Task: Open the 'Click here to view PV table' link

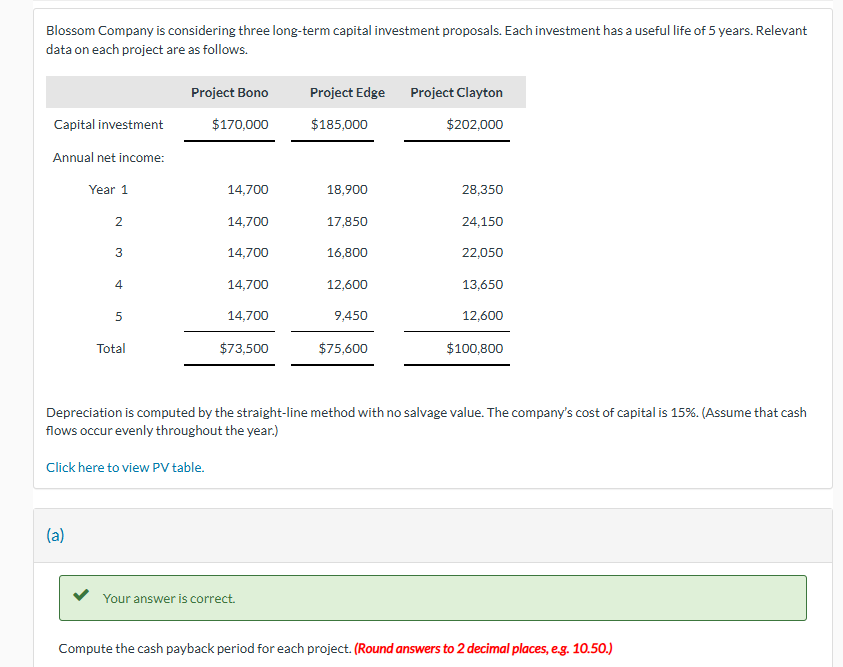Action: click(125, 468)
